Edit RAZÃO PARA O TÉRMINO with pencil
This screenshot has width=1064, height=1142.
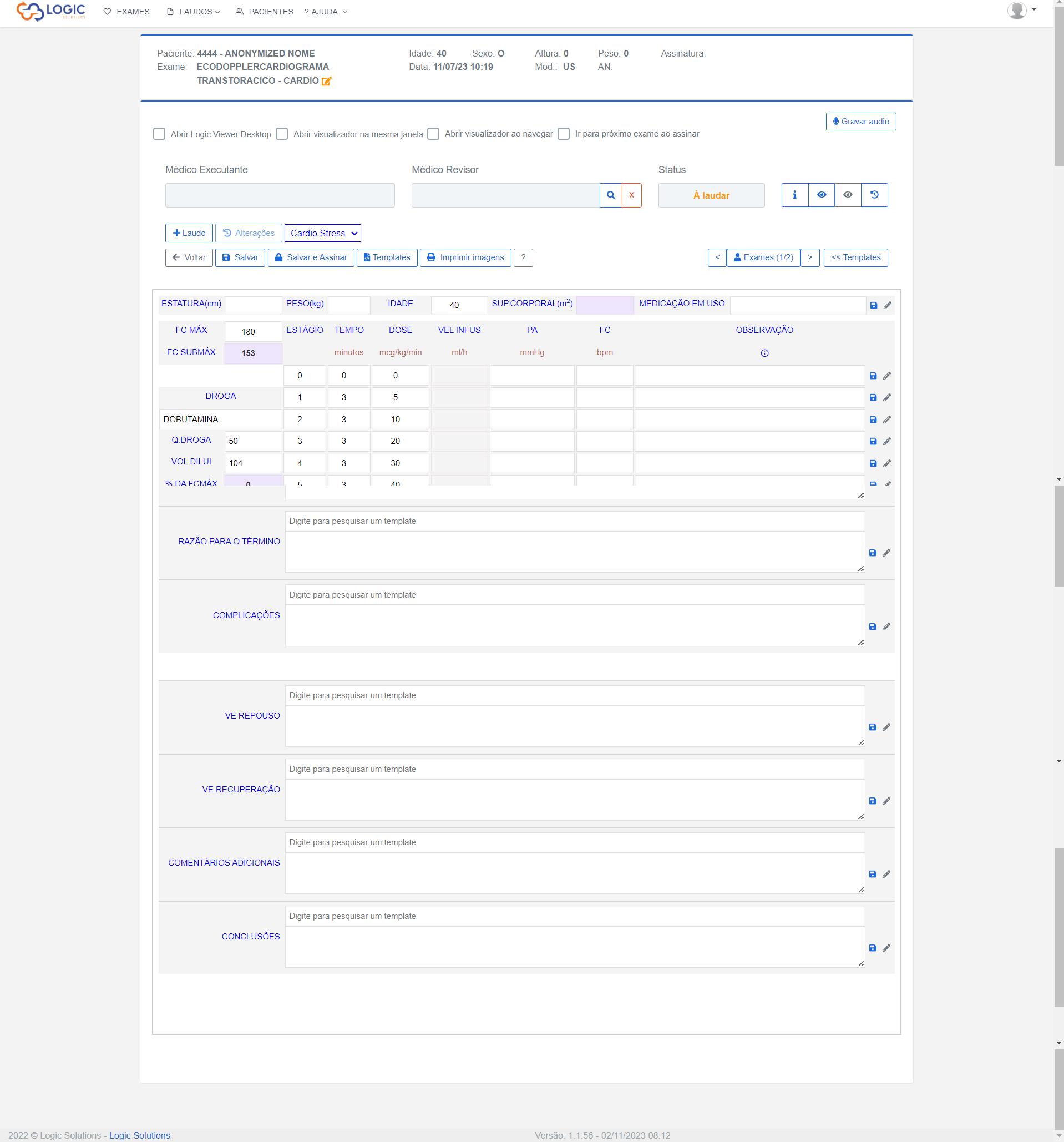(x=886, y=553)
